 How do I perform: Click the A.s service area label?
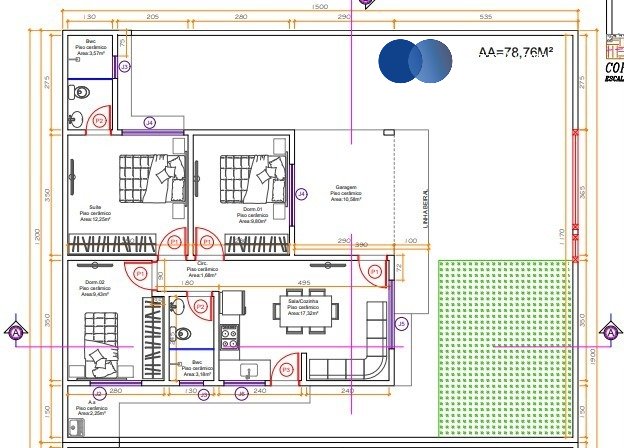(92, 408)
